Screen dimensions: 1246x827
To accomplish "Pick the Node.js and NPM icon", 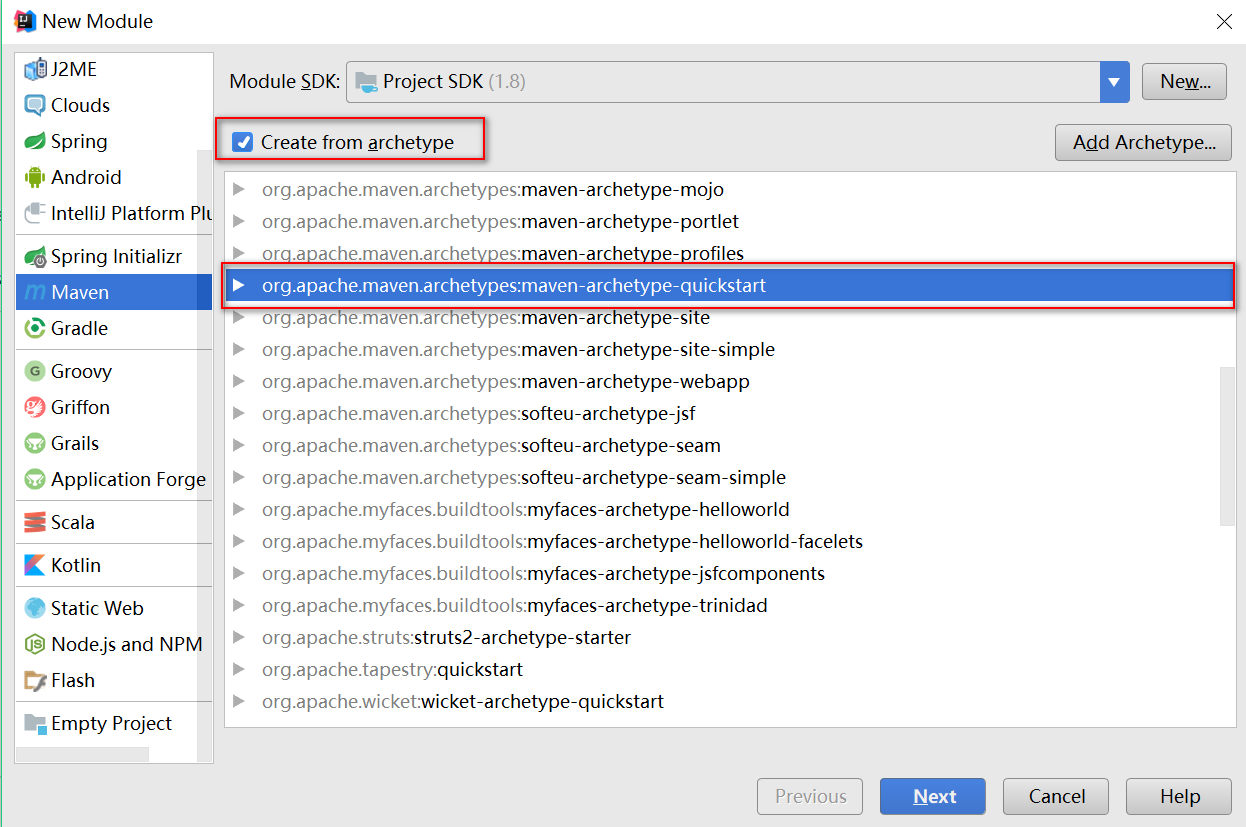I will (35, 644).
